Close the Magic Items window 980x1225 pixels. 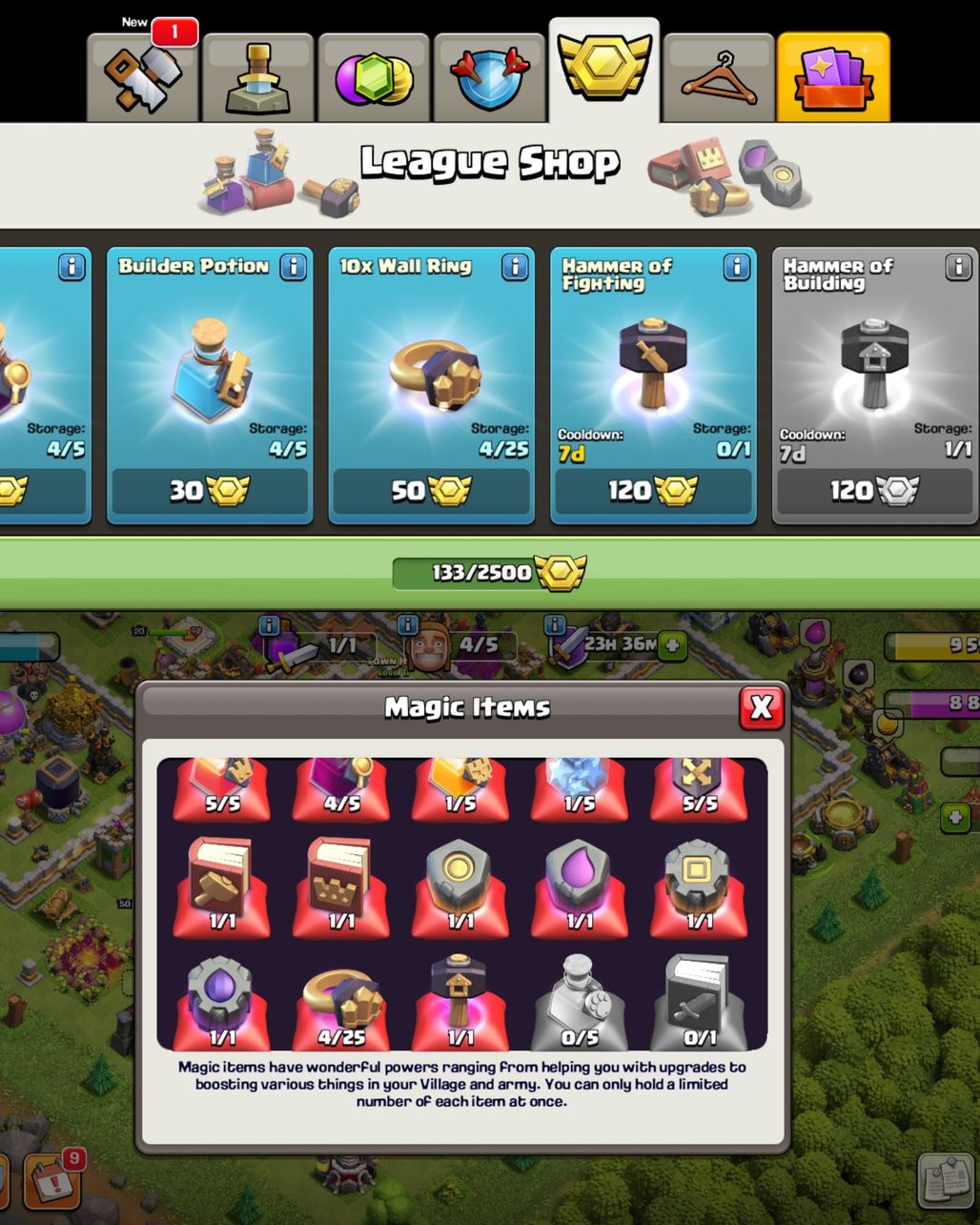pyautogui.click(x=761, y=707)
